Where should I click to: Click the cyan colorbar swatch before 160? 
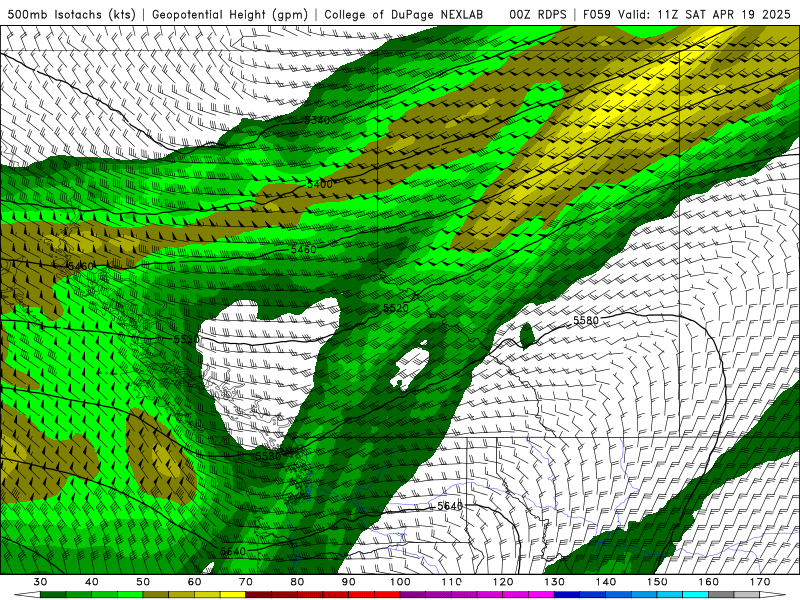click(695, 595)
